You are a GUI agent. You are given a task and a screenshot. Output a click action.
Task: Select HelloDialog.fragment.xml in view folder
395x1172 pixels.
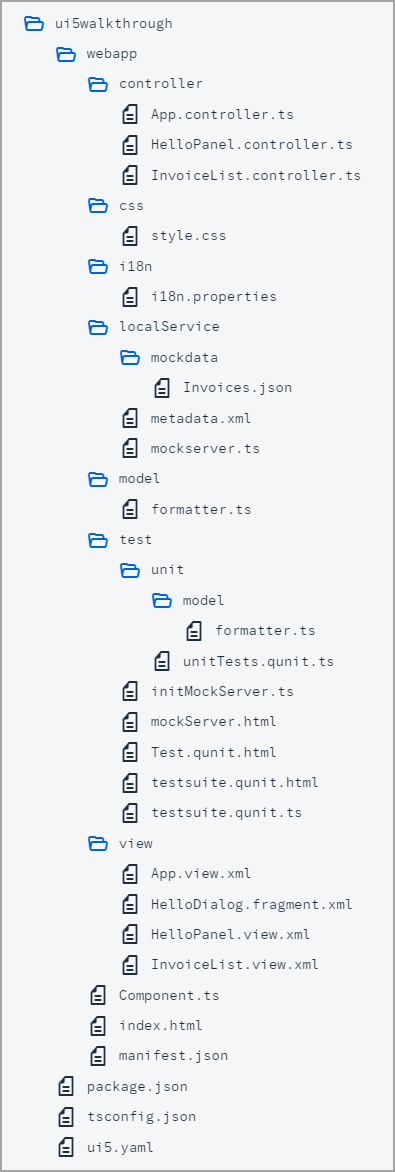tap(252, 904)
